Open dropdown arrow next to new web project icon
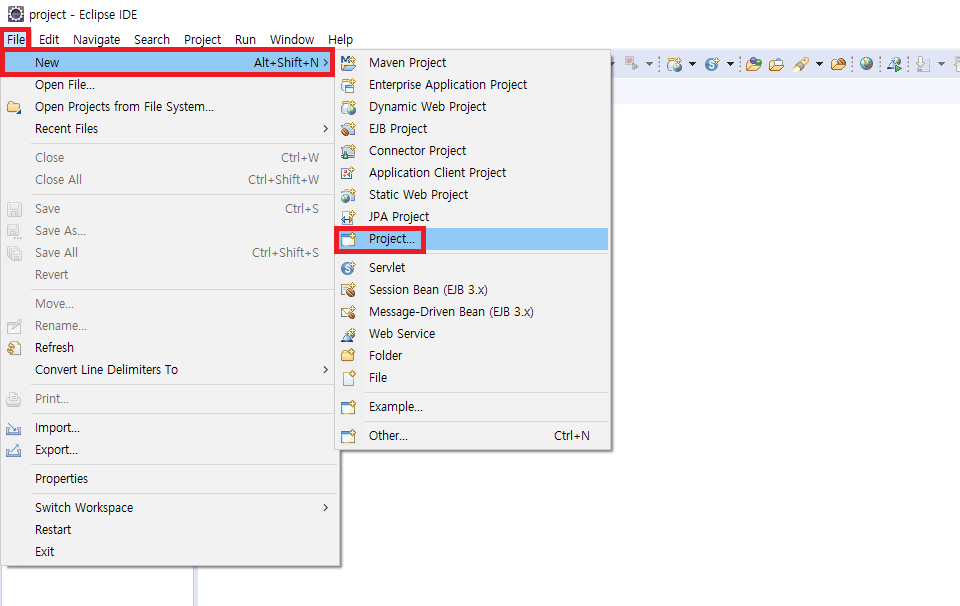960x606 pixels. [x=692, y=64]
